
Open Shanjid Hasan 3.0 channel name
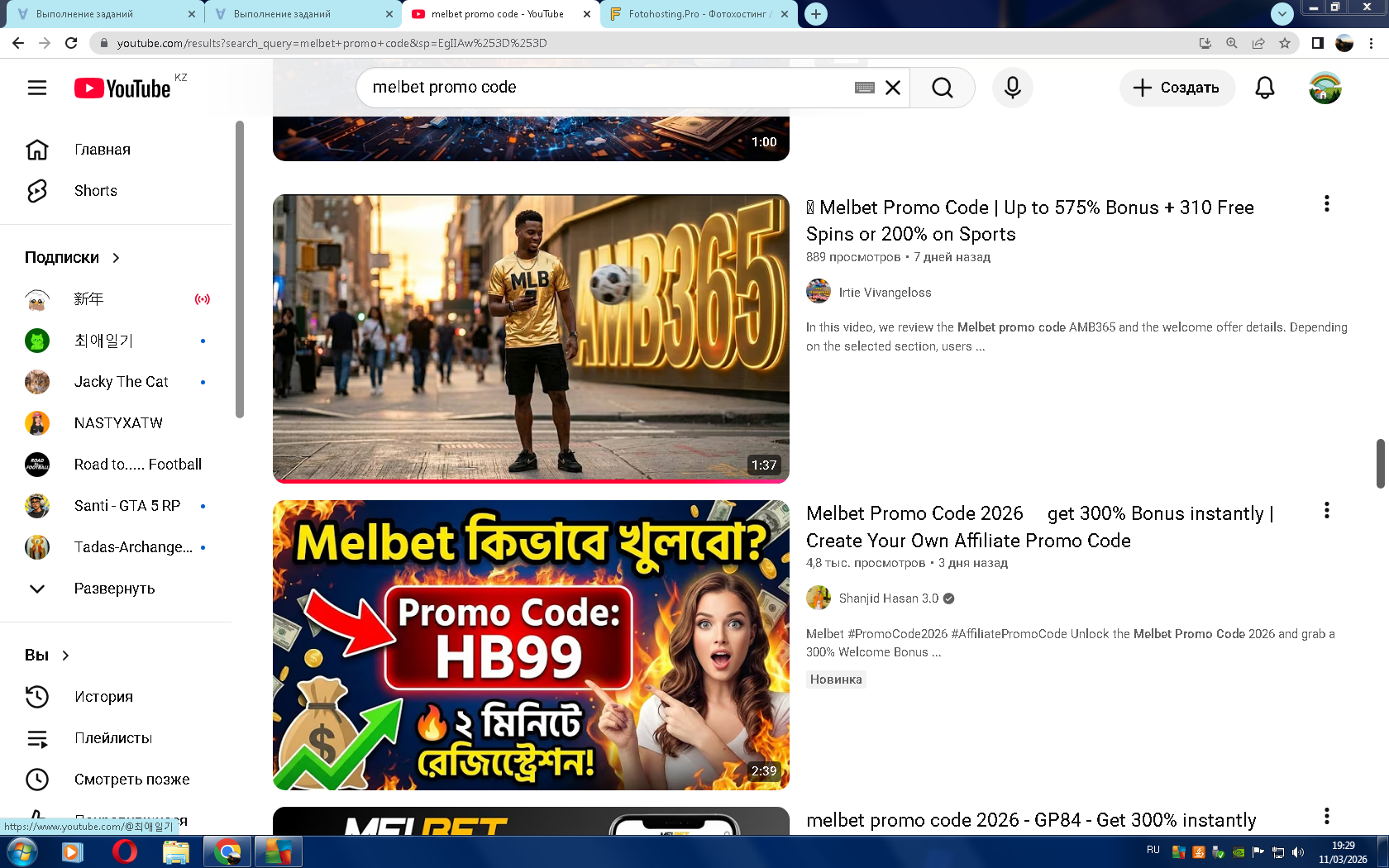coord(889,599)
